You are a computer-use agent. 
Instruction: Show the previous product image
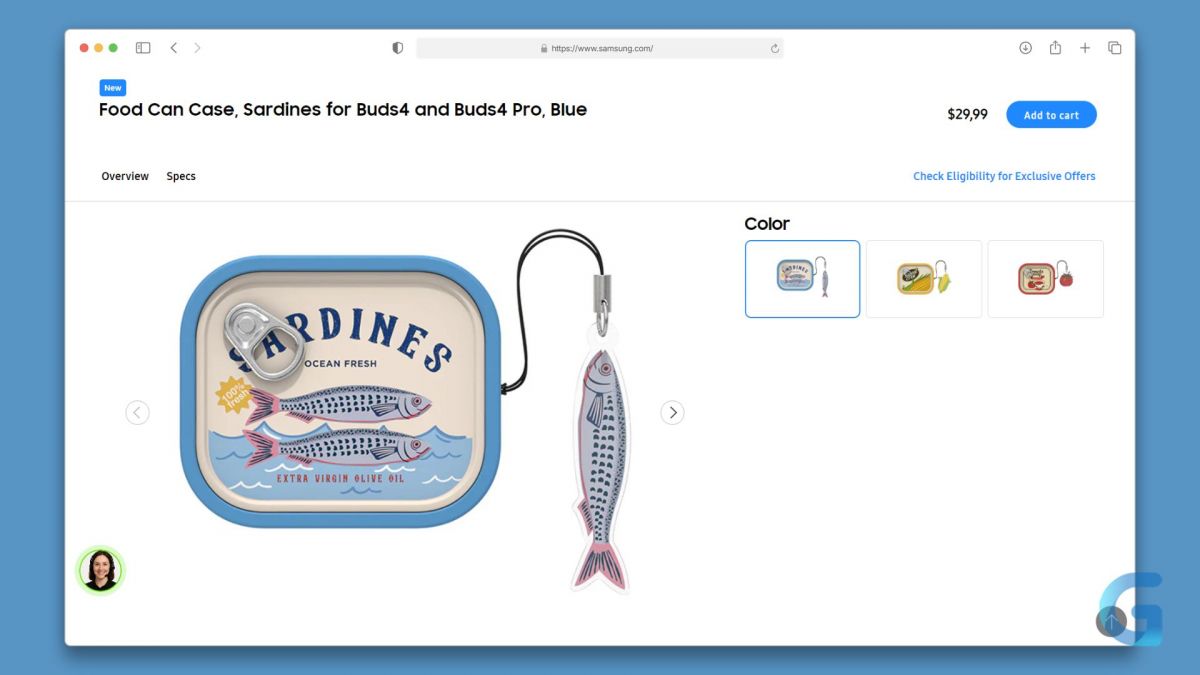138,412
